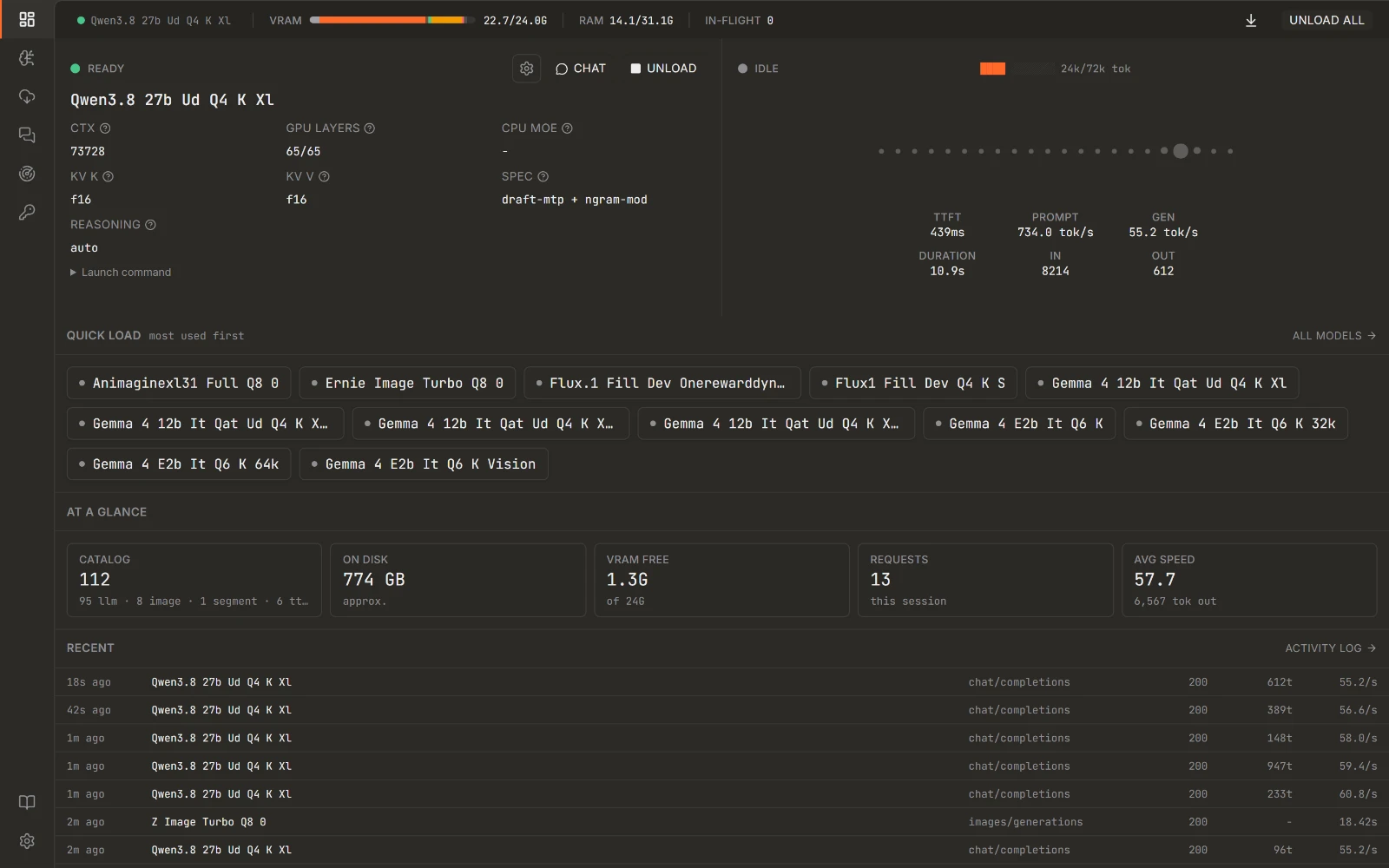
Task: Click CTX help question mark icon
Action: pos(105,128)
